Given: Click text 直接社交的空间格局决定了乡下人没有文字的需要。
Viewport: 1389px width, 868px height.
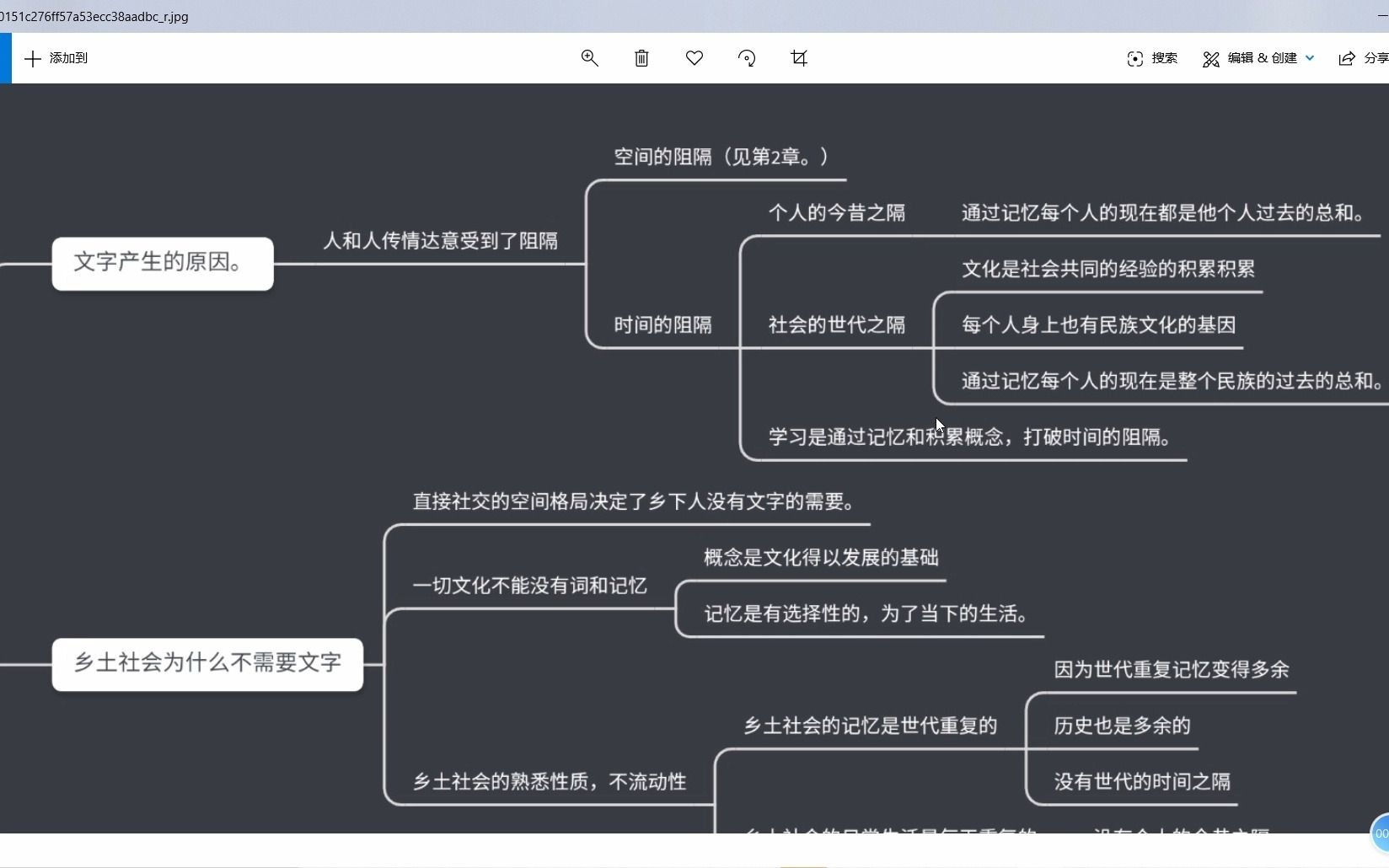Looking at the screenshot, I should pyautogui.click(x=636, y=502).
